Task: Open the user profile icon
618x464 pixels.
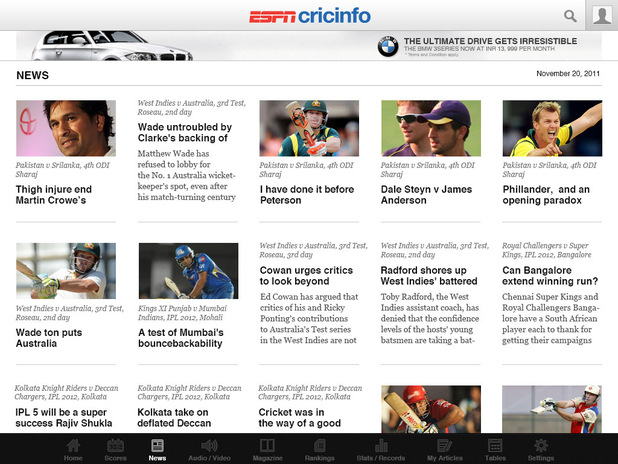Action: tap(602, 15)
